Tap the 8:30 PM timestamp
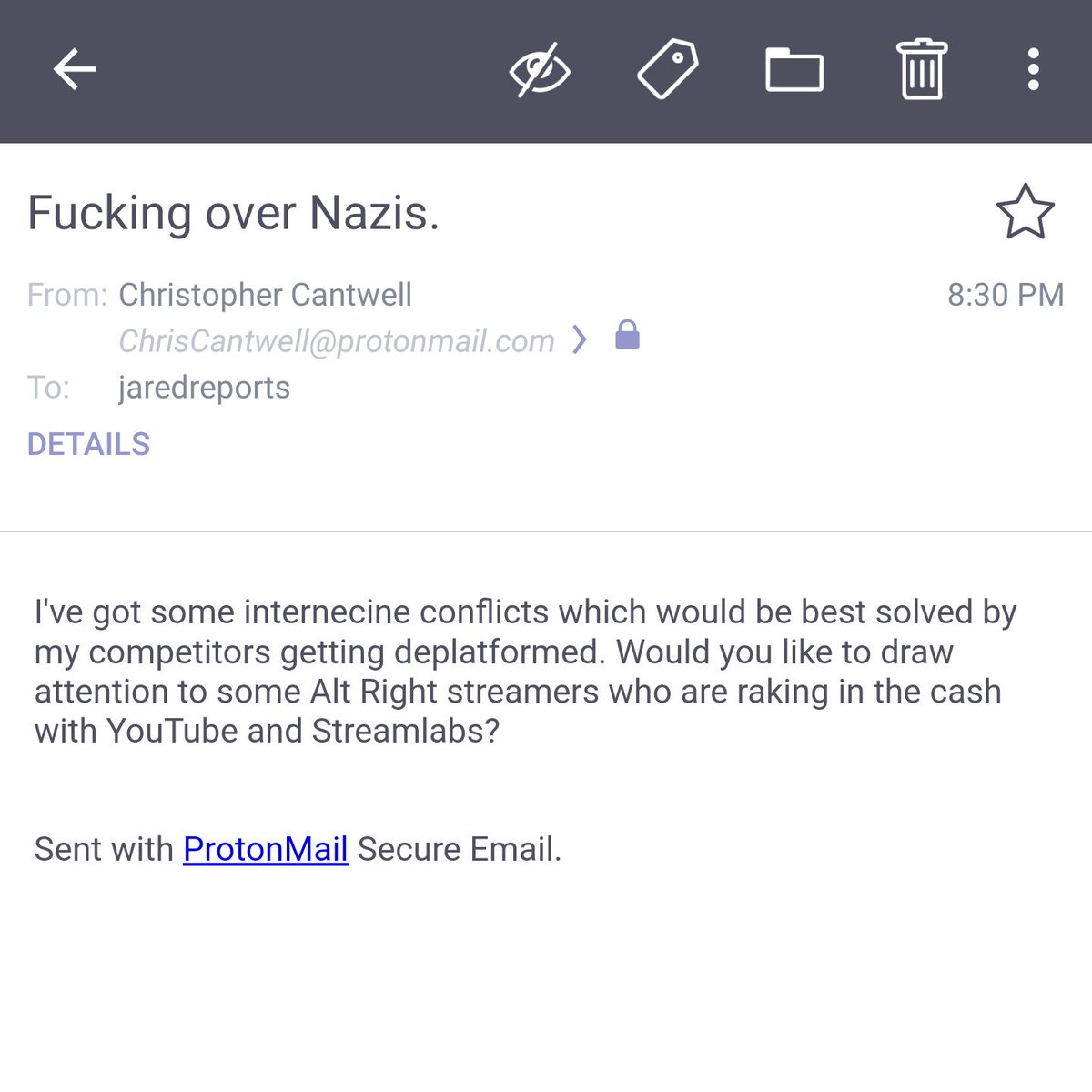The width and height of the screenshot is (1092, 1092). pos(1005,295)
